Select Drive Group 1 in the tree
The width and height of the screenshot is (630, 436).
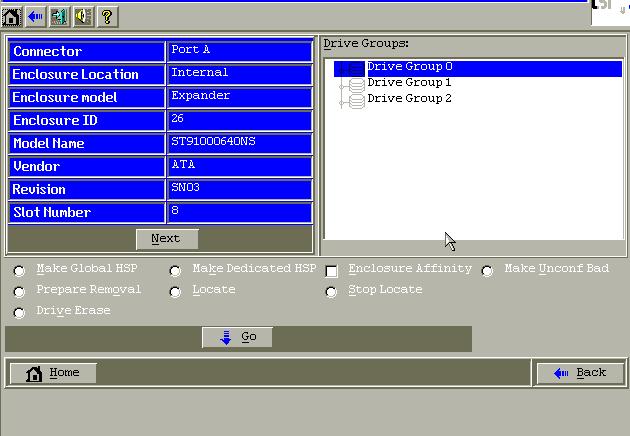tap(409, 83)
